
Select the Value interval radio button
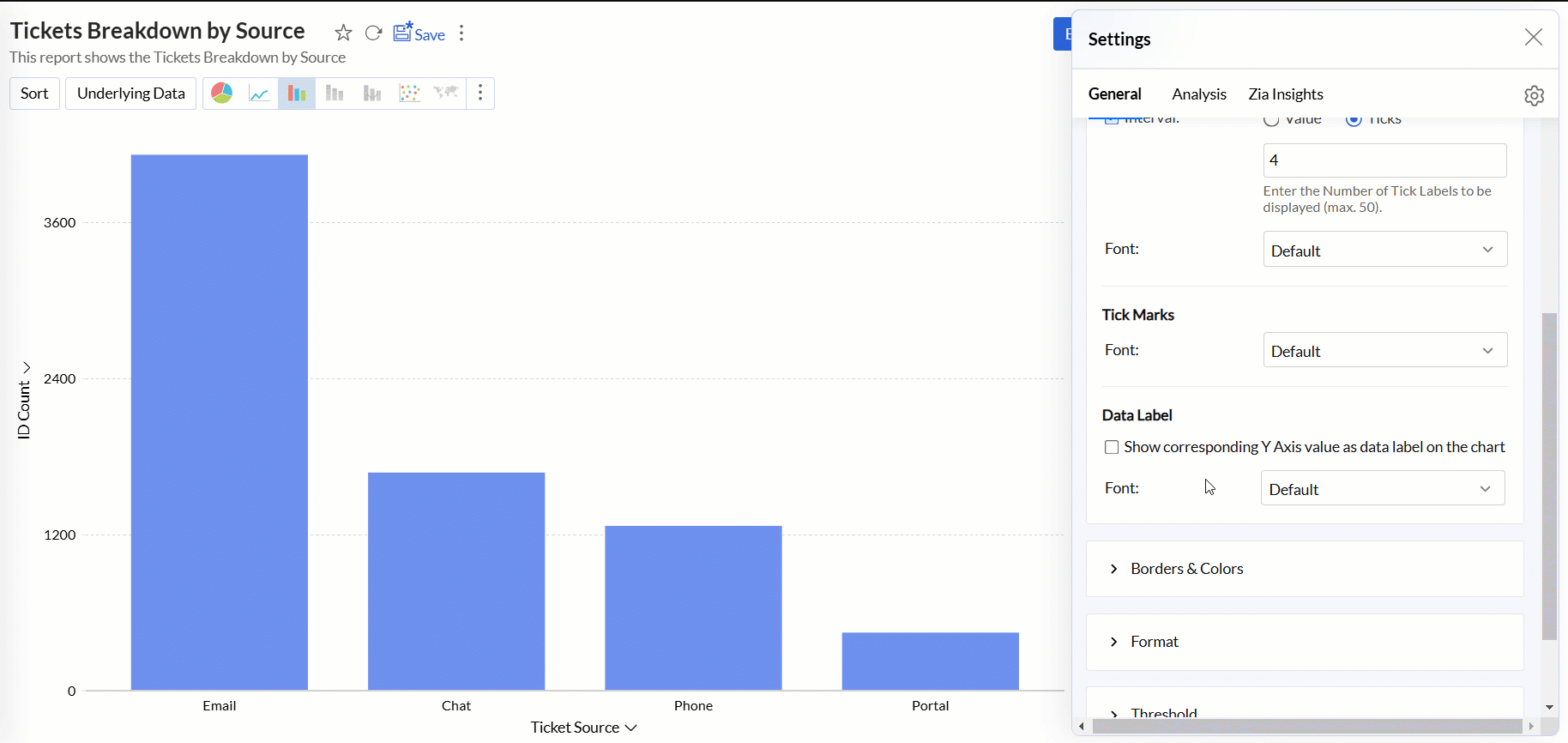tap(1271, 121)
